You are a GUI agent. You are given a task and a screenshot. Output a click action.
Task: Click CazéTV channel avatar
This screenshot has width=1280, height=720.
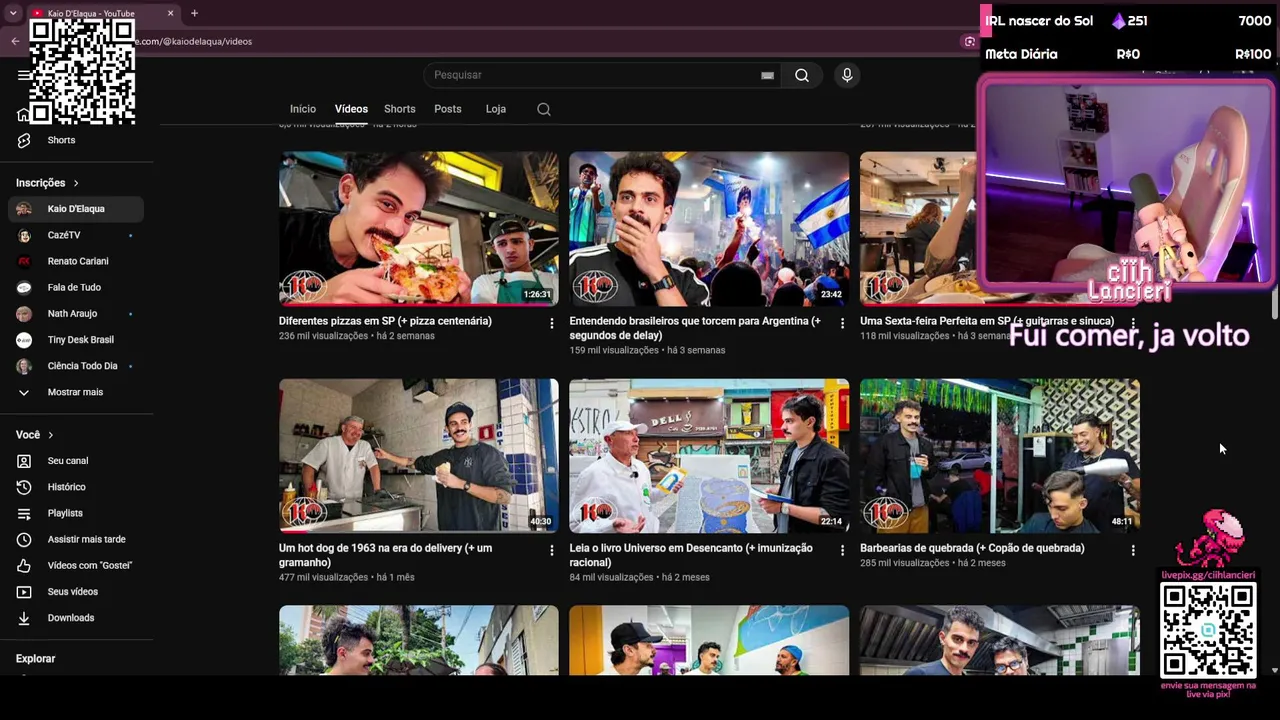[x=24, y=235]
